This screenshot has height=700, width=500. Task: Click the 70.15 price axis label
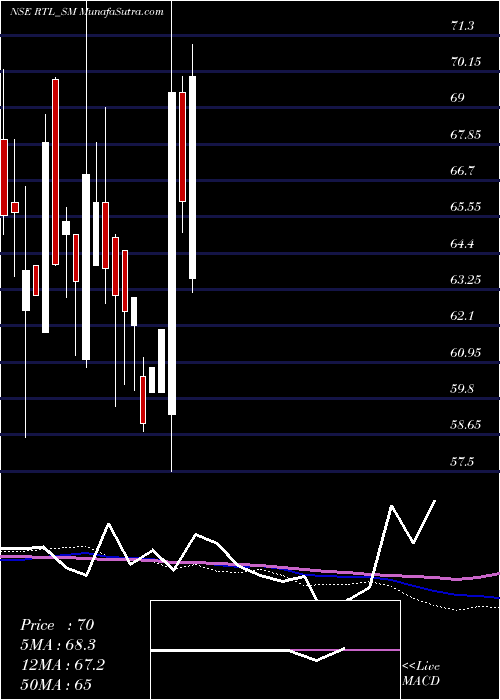coord(466,62)
